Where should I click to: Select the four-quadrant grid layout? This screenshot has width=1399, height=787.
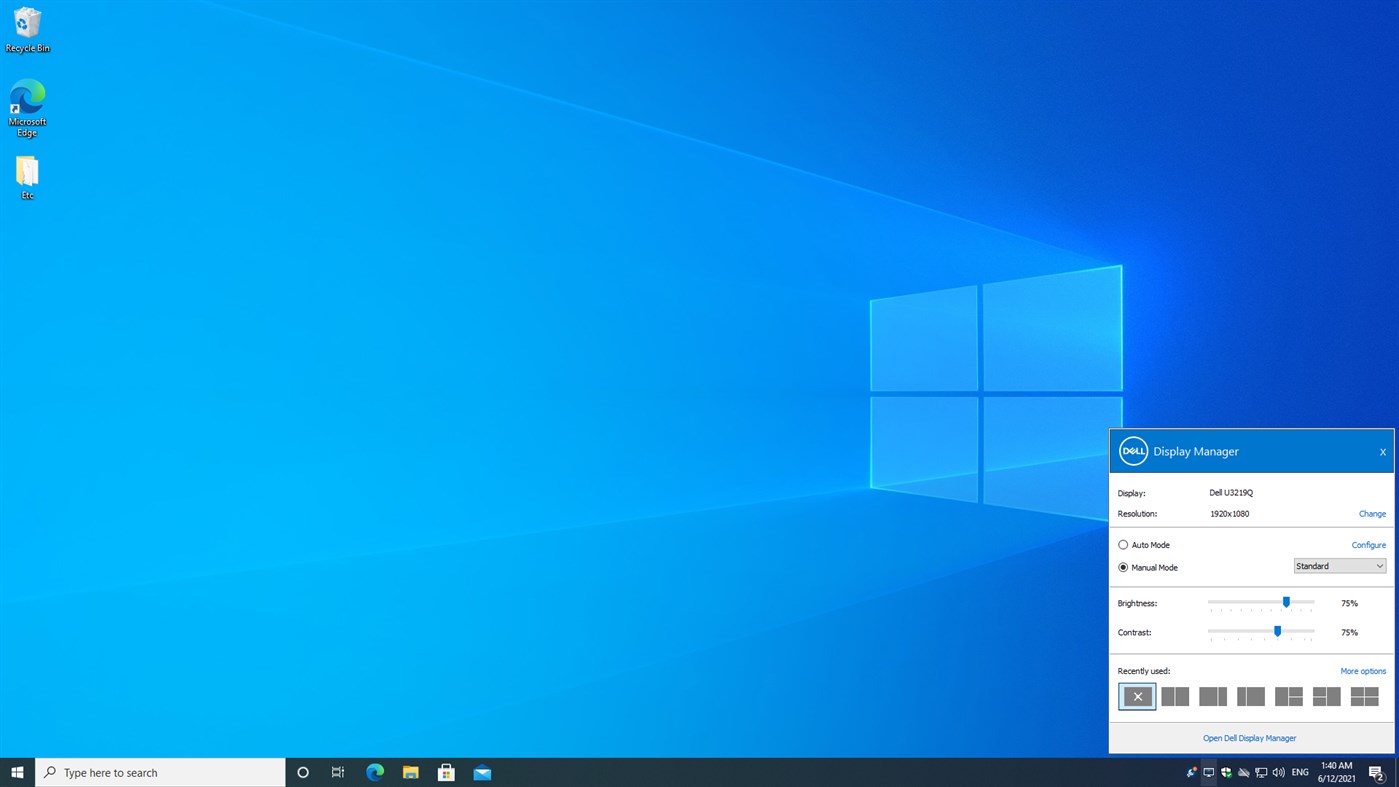tap(1364, 695)
